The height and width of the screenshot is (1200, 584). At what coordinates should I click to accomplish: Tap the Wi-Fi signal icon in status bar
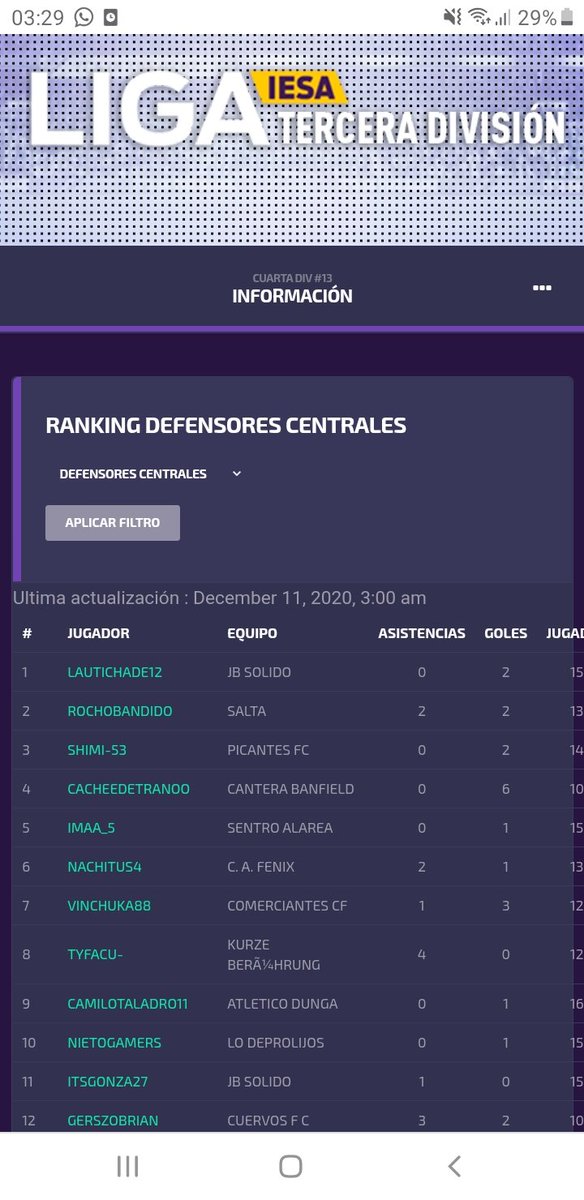[479, 16]
